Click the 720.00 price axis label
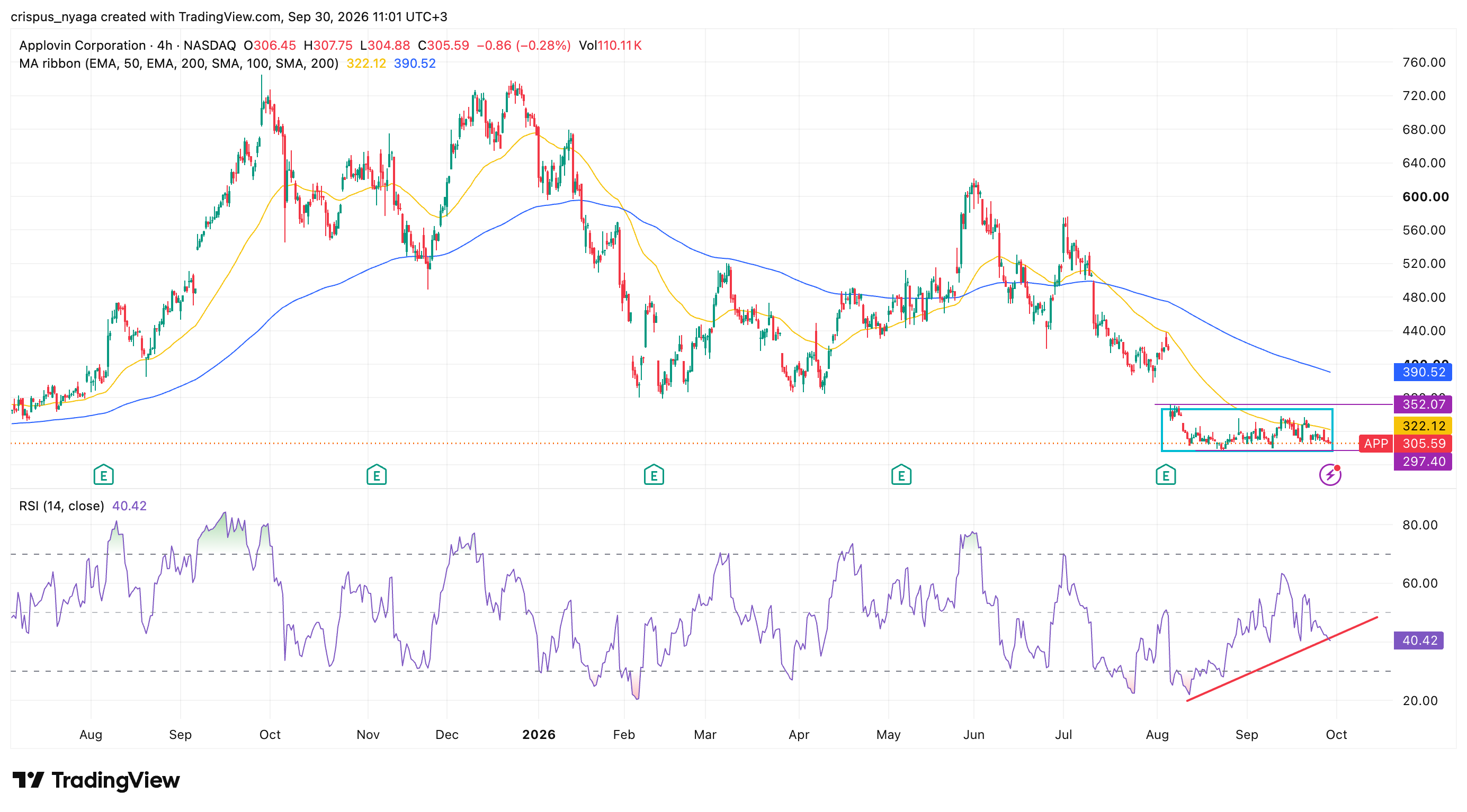The width and height of the screenshot is (1467, 812). tap(1424, 96)
